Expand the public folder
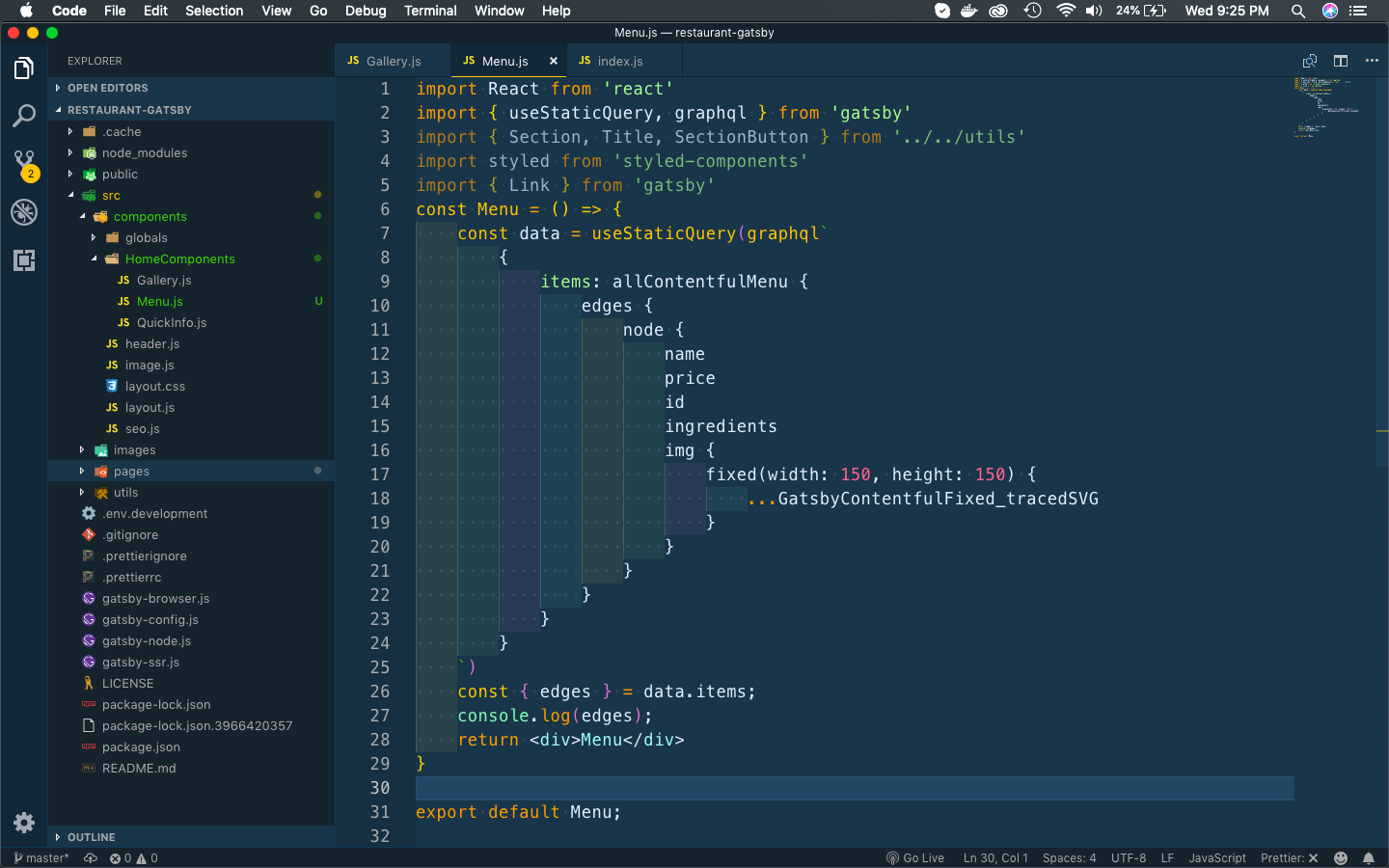Screen dimensions: 1389x868 (x=192, y=175)
